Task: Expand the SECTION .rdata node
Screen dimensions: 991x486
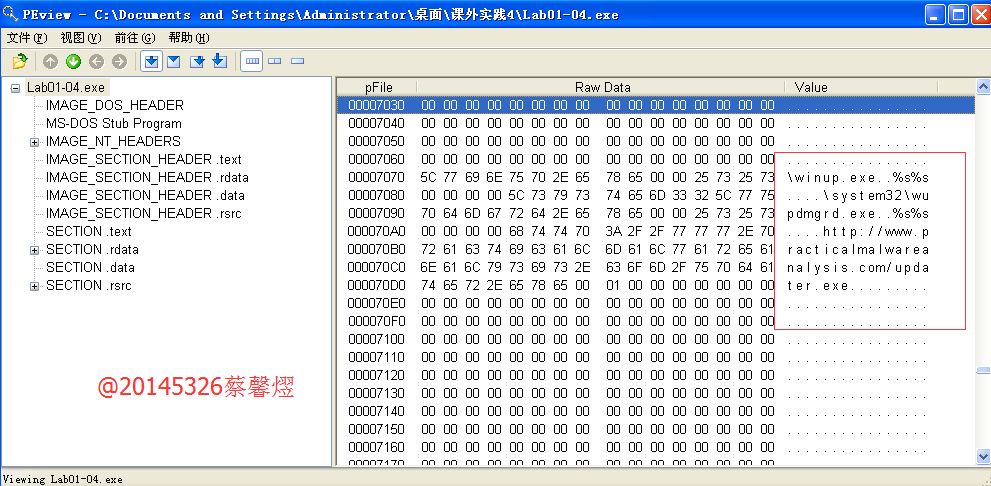Action: tap(34, 250)
